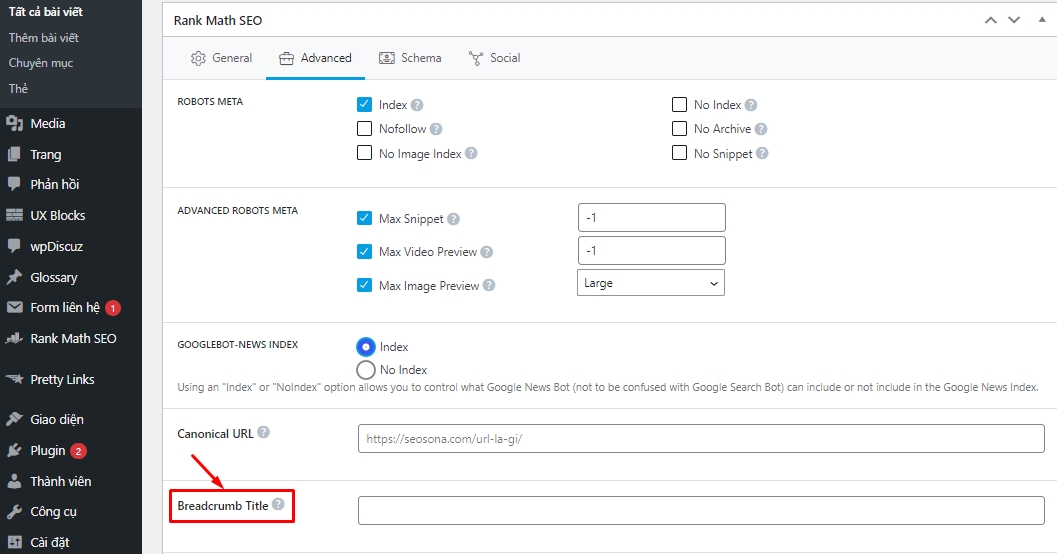This screenshot has width=1057, height=554.
Task: Click the Phản hồi comments icon
Action: pos(14,184)
